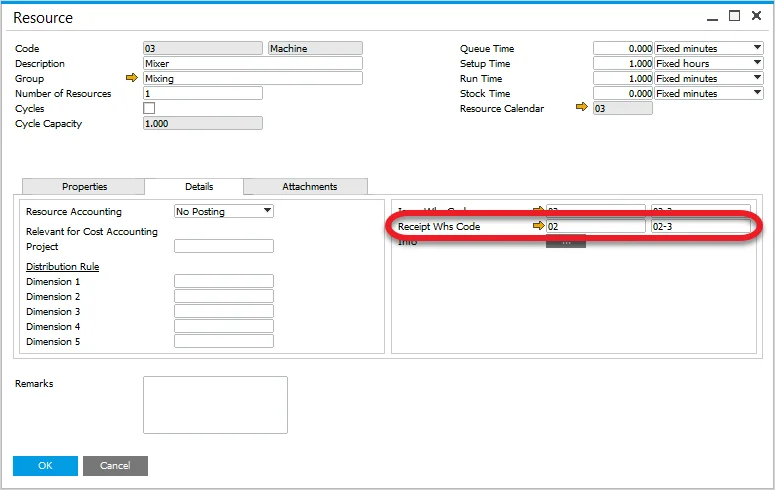Open Group link arrow next to Mixing
The image size is (775, 490).
point(131,78)
